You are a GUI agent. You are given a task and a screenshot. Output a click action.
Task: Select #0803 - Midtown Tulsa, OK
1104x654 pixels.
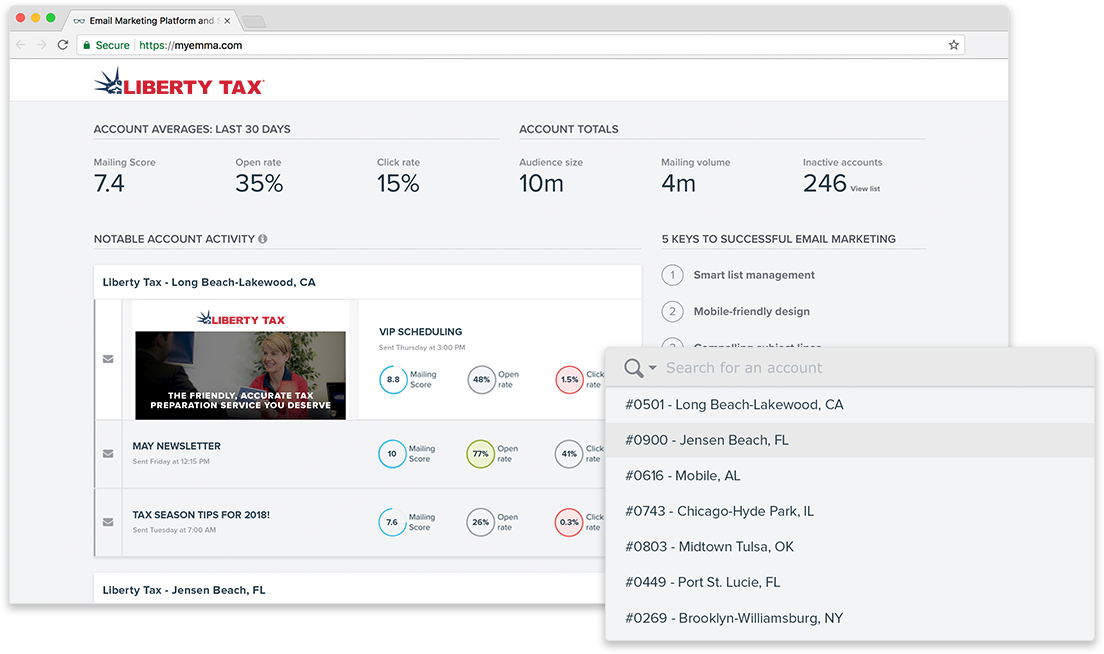click(x=850, y=547)
